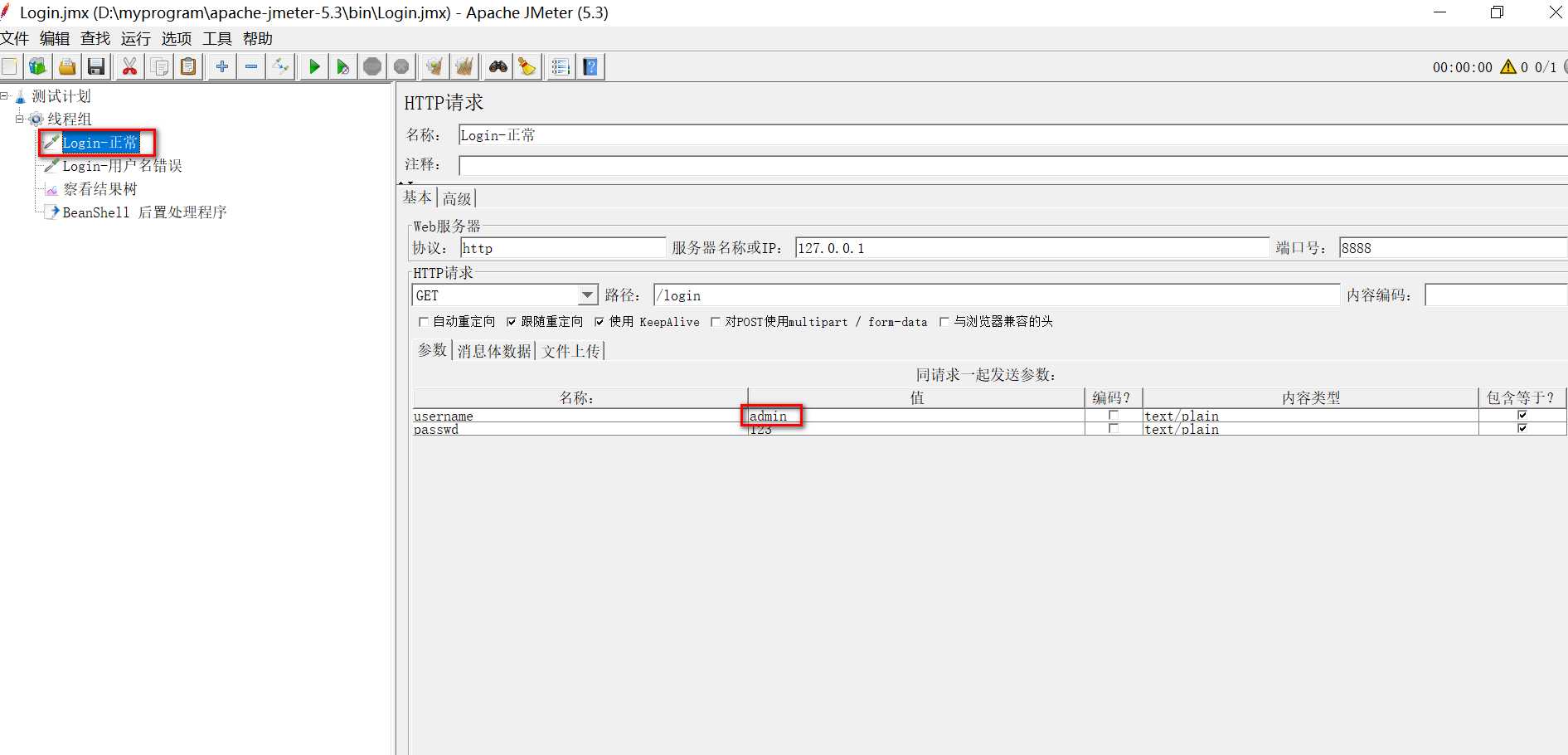Click the New test plan icon
Viewport: 1568px width, 755px height.
coord(10,66)
